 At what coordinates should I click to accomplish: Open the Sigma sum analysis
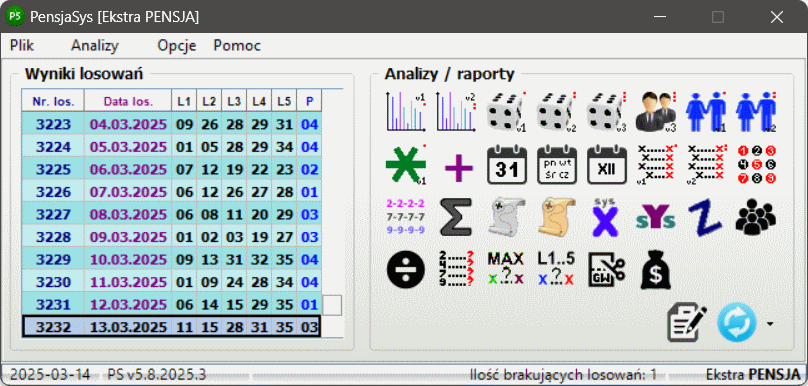click(456, 217)
